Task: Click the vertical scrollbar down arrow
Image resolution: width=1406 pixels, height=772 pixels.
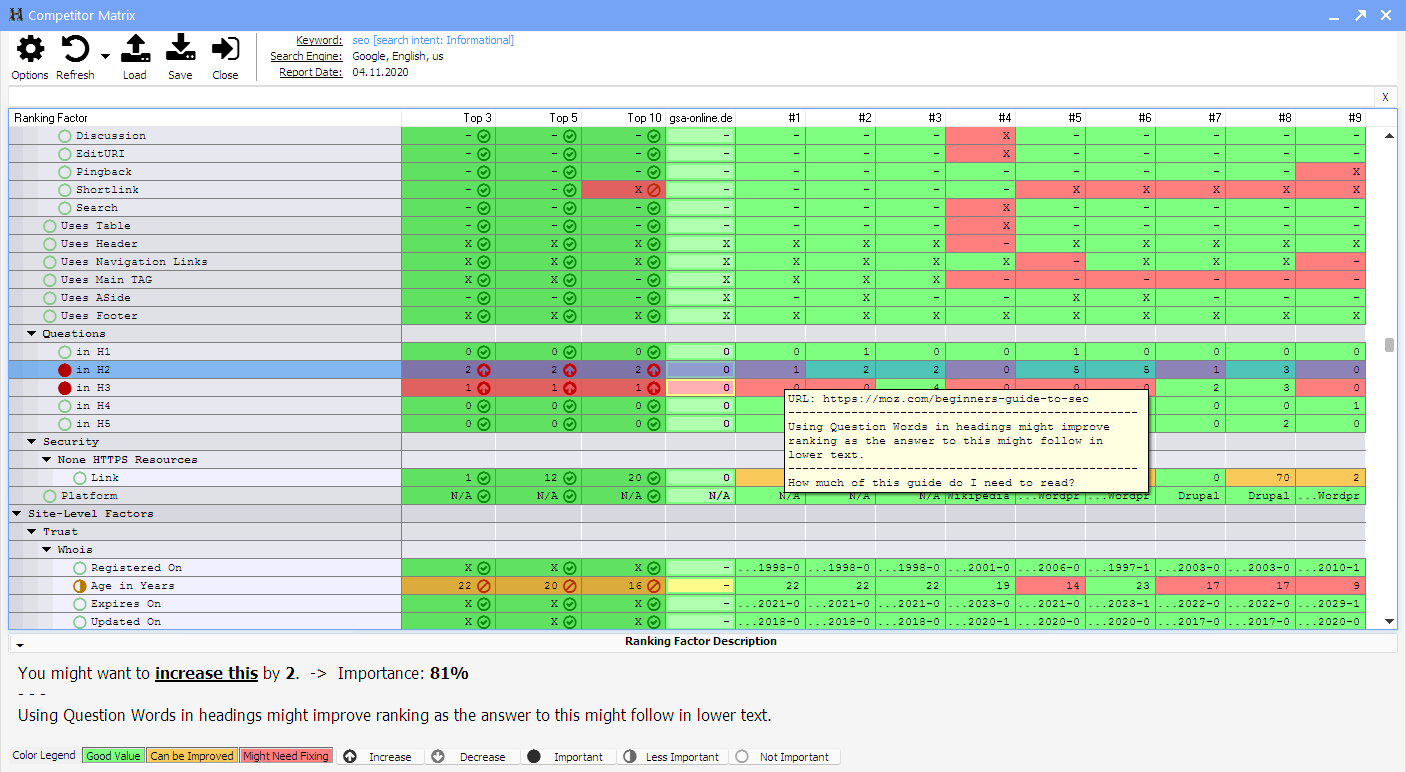Action: click(1388, 622)
